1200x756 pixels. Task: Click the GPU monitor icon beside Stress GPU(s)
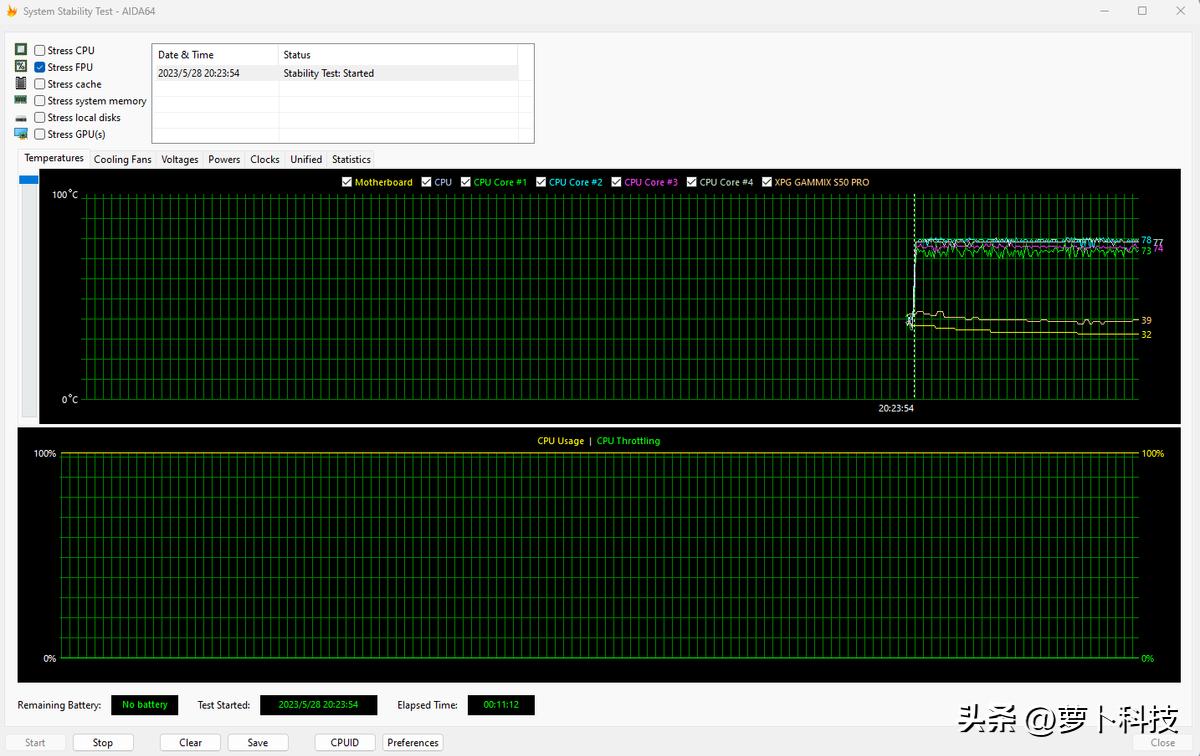(20, 133)
